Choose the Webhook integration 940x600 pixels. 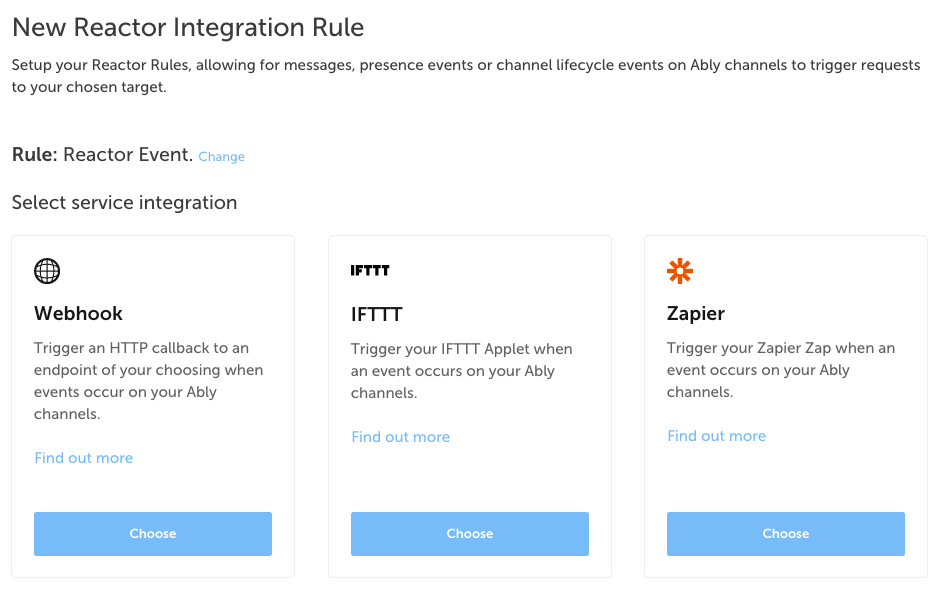(x=153, y=533)
